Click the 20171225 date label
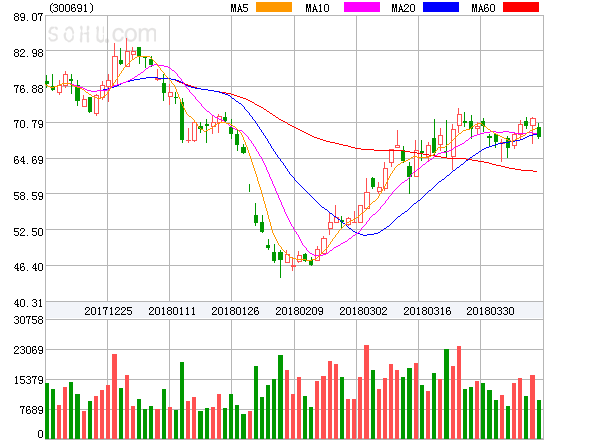Screen dimensions: 600x440 tap(108, 311)
